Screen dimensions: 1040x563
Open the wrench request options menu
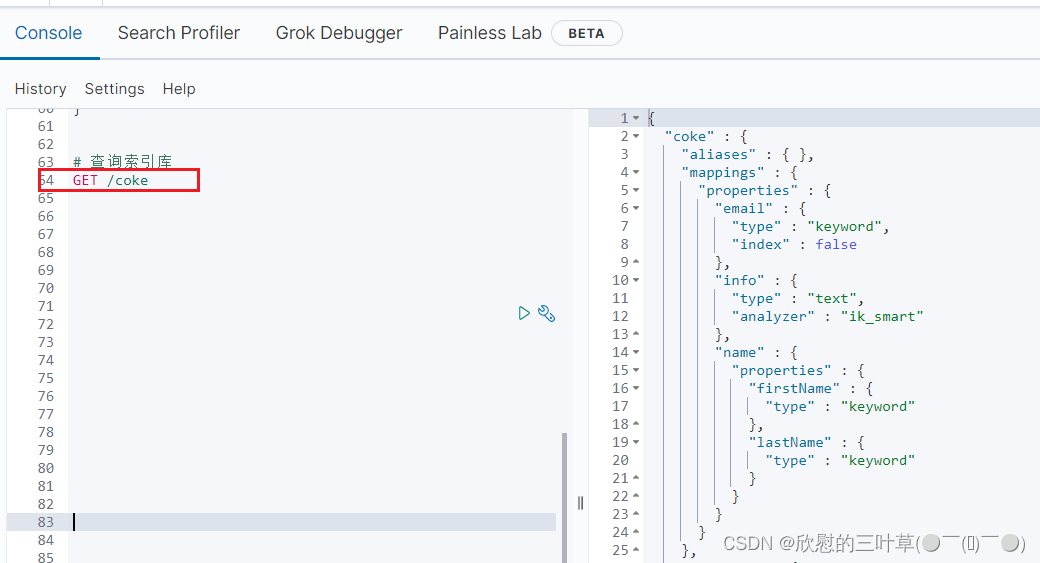pos(547,313)
